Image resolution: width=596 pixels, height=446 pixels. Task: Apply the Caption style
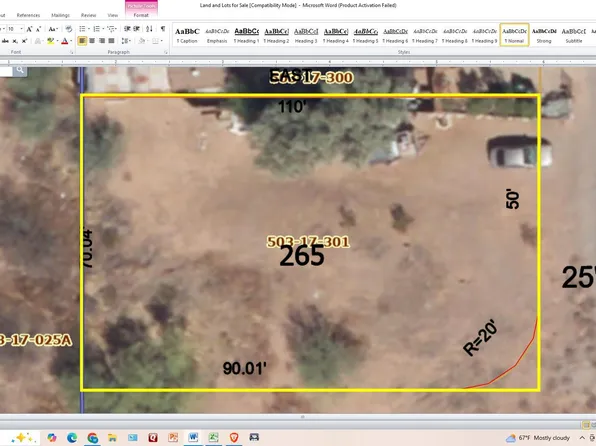187,35
